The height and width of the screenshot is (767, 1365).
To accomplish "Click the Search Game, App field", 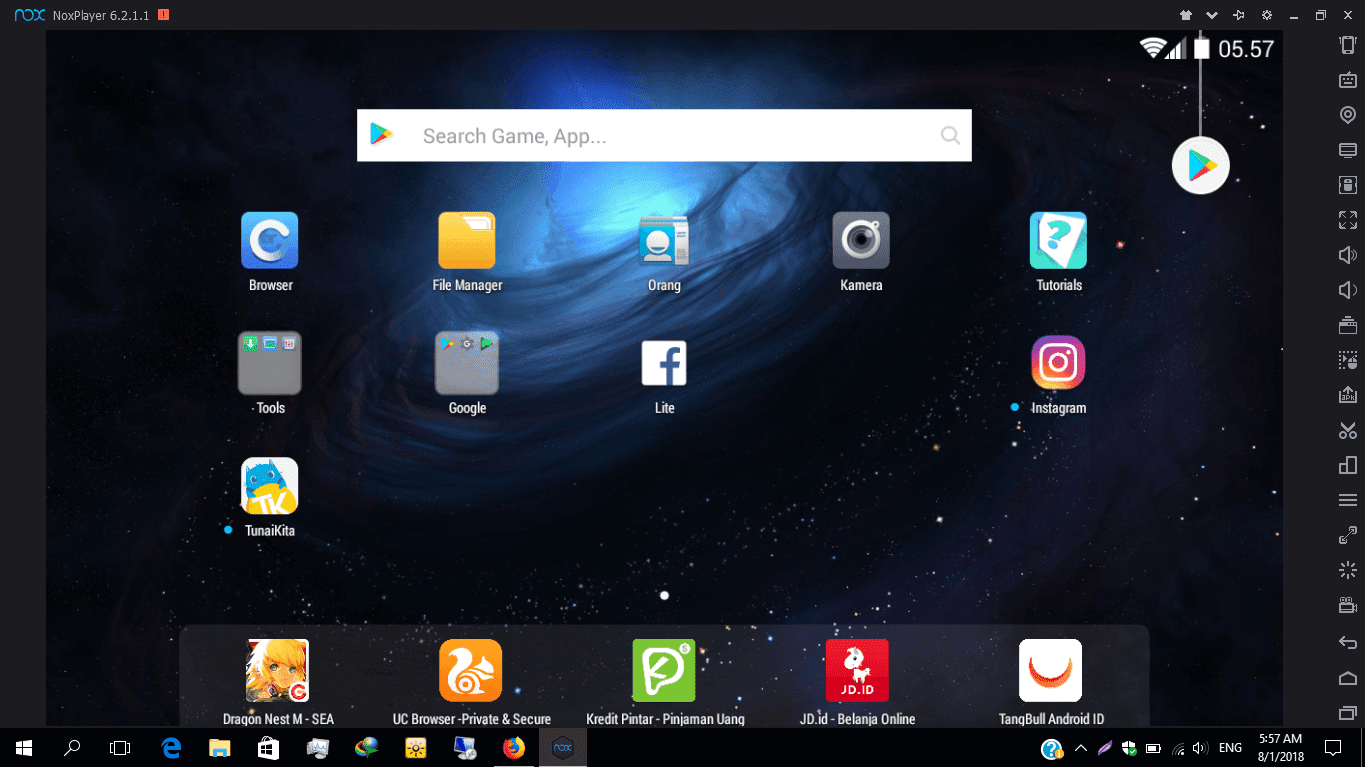I will pyautogui.click(x=664, y=135).
